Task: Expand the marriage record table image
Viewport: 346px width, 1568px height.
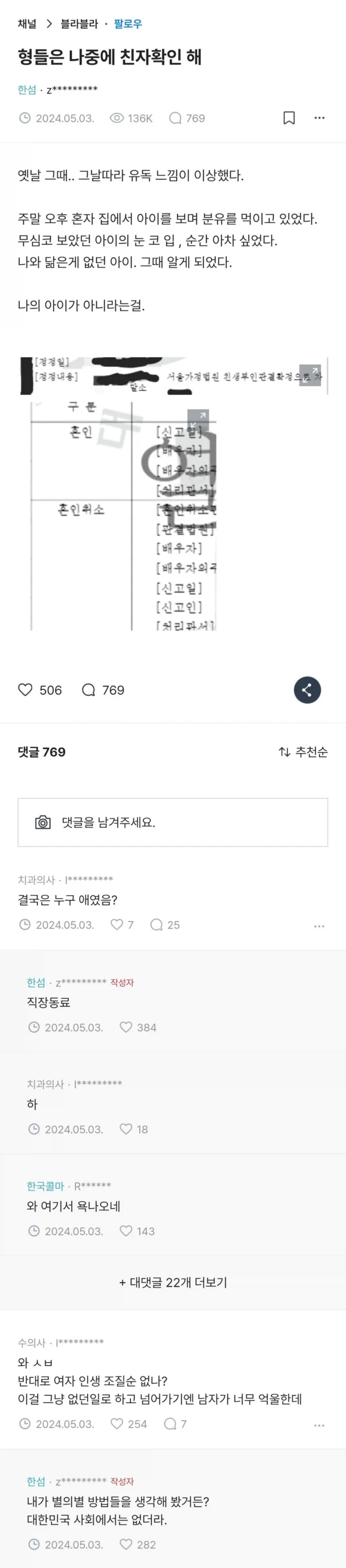Action: 198,420
